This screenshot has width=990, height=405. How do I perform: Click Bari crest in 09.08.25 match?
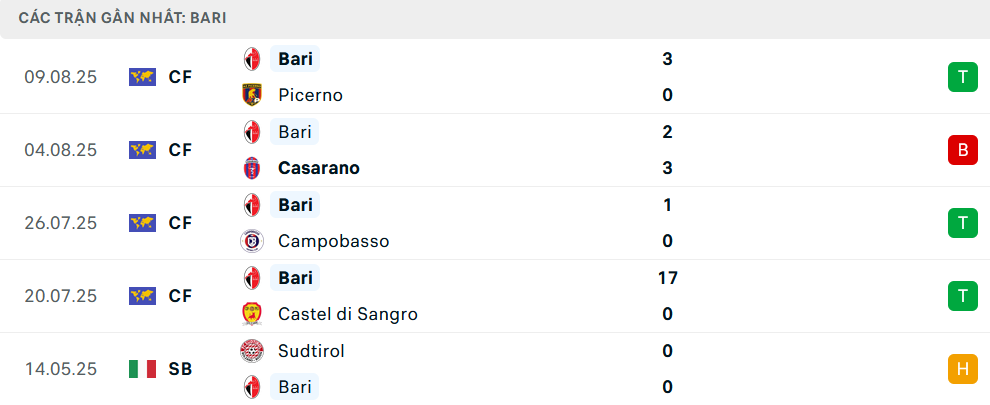252,59
